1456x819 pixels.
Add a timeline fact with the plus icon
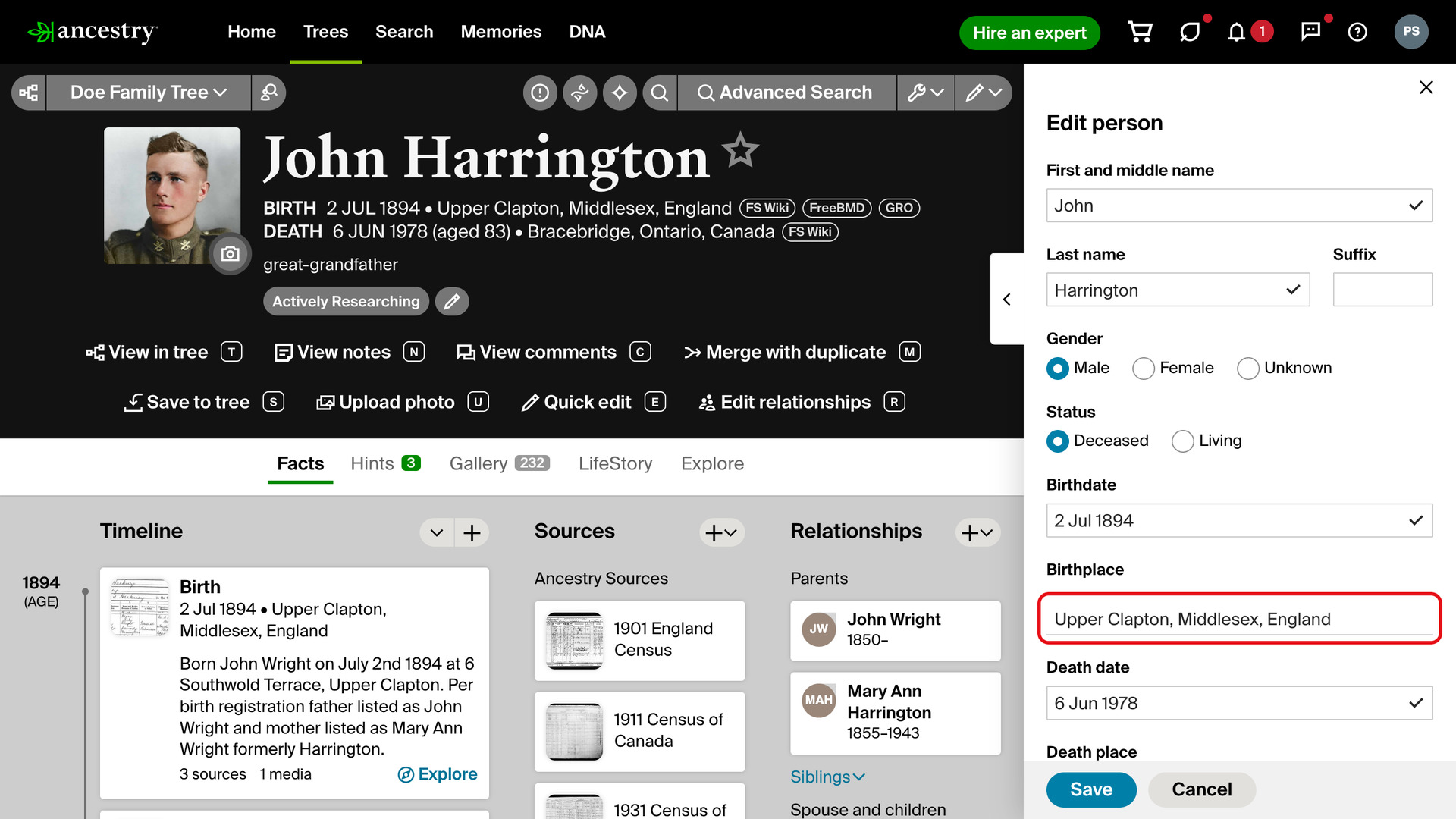tap(472, 532)
